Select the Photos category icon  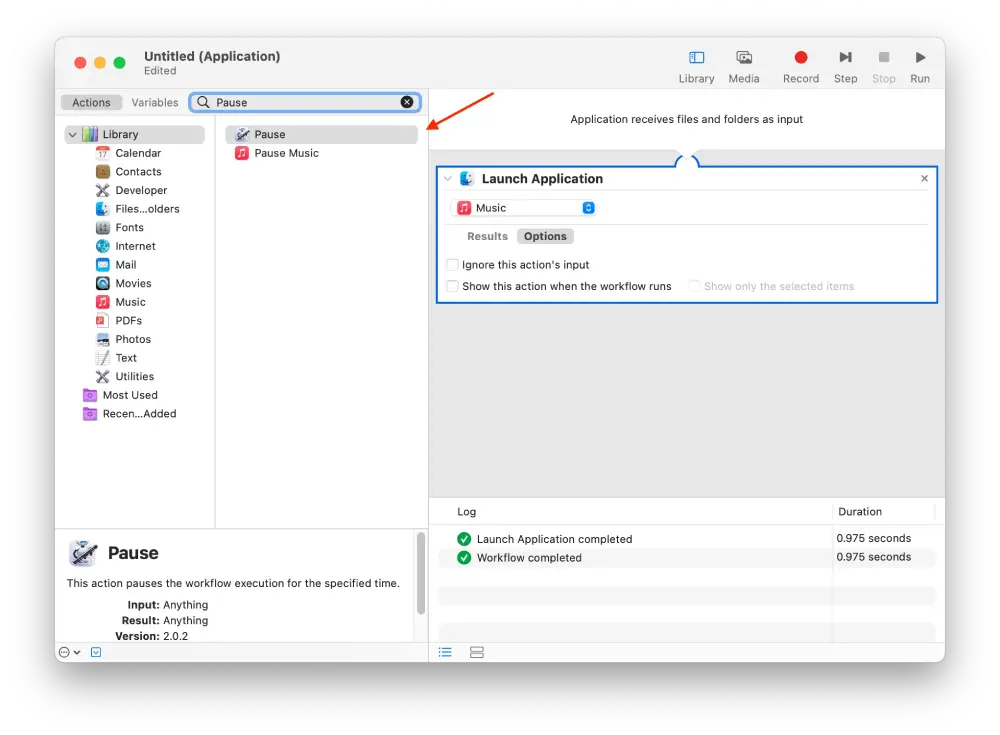(x=103, y=339)
